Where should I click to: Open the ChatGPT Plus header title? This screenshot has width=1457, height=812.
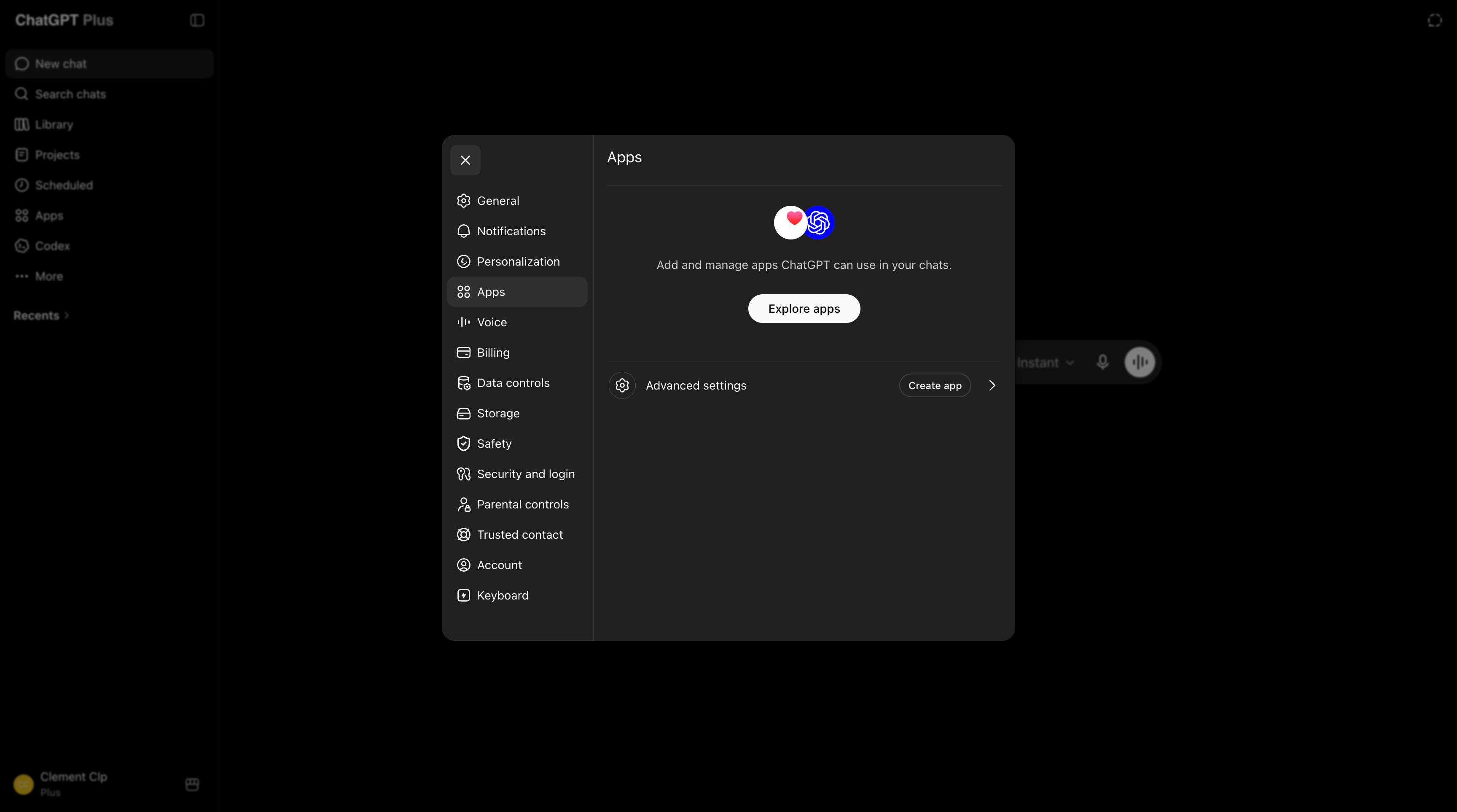click(x=64, y=20)
